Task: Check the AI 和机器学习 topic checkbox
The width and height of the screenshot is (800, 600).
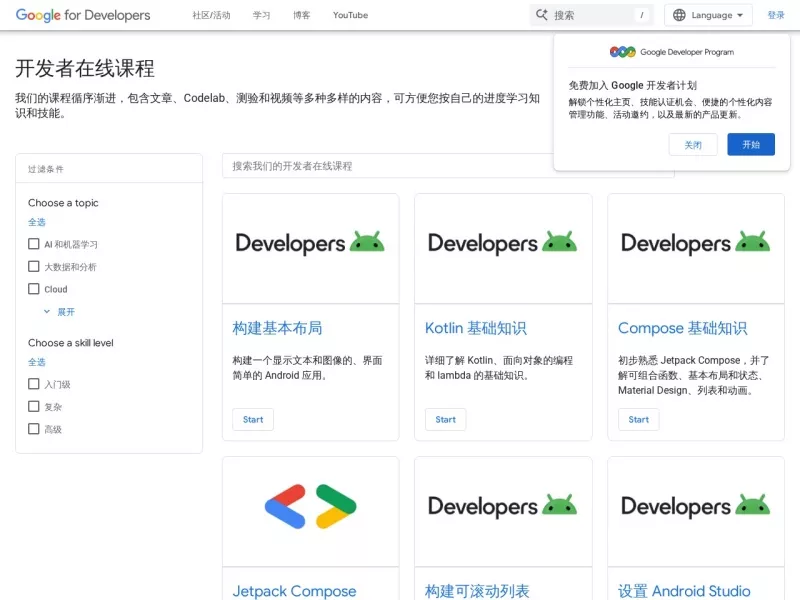Action: click(34, 244)
